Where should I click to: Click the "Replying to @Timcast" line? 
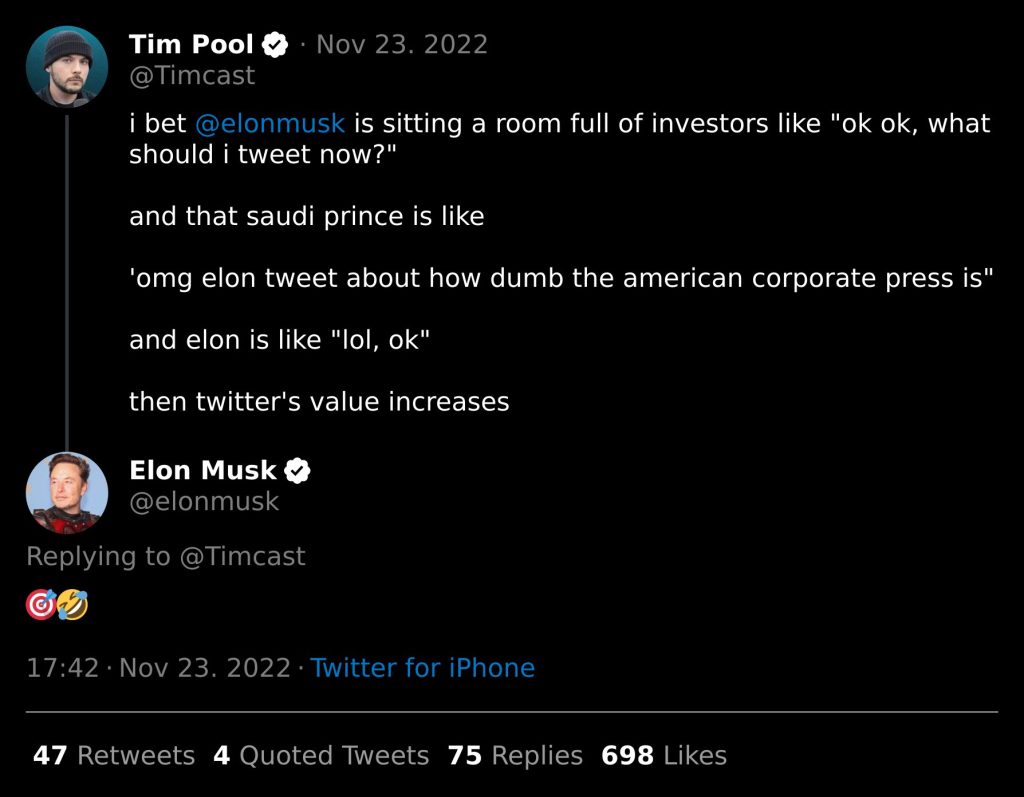click(166, 556)
